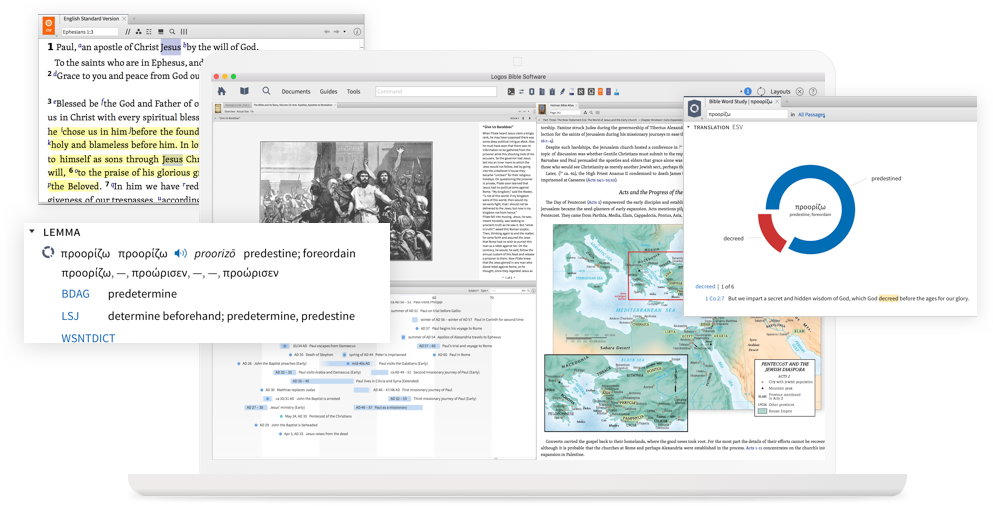Close the English Standard Version tab

point(124,19)
